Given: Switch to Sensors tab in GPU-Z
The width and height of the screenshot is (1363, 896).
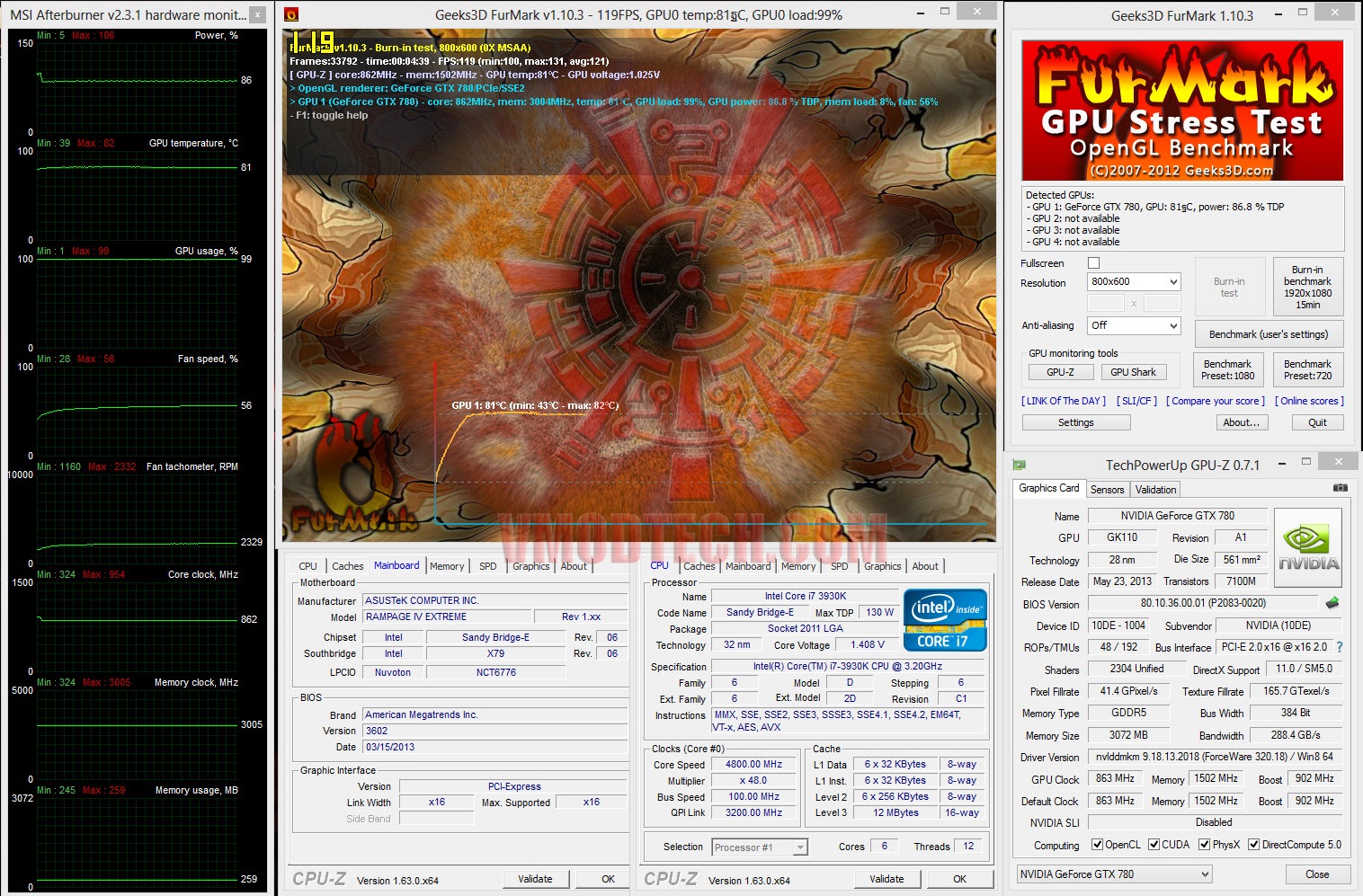Looking at the screenshot, I should 1107,490.
